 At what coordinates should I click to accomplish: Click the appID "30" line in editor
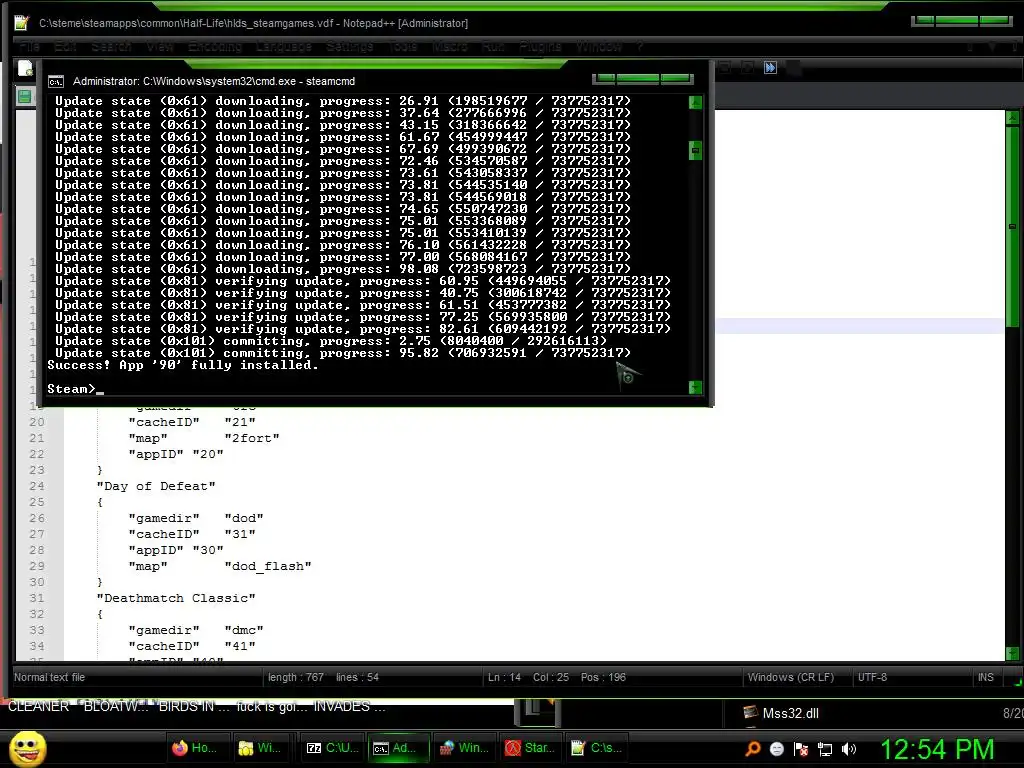176,550
